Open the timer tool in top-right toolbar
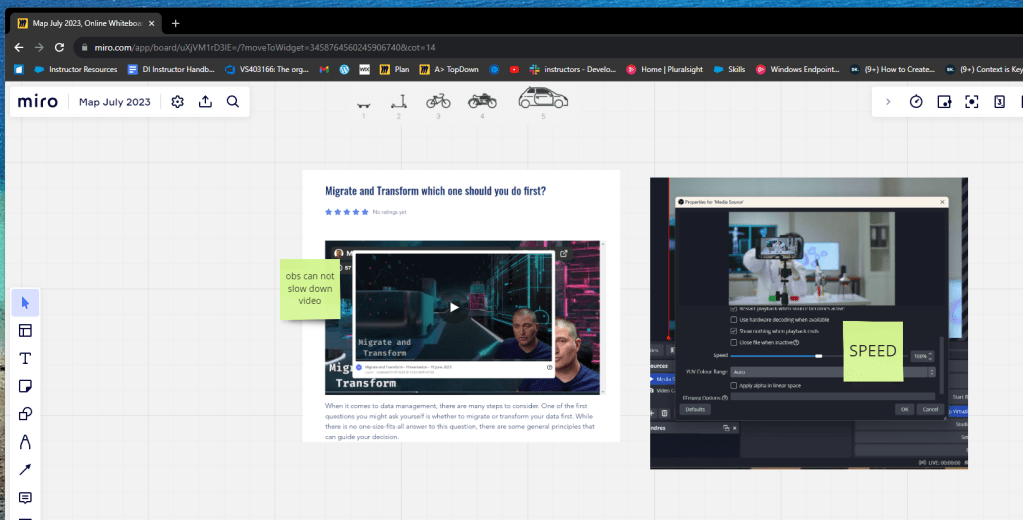The height and width of the screenshot is (520, 1023). coord(916,102)
